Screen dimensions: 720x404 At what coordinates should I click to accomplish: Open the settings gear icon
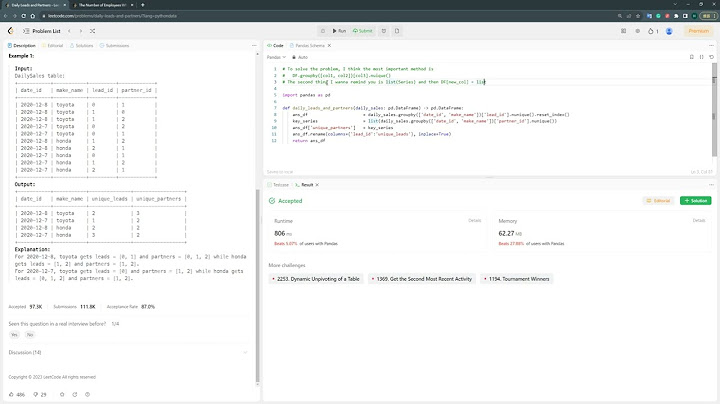pyautogui.click(x=637, y=31)
